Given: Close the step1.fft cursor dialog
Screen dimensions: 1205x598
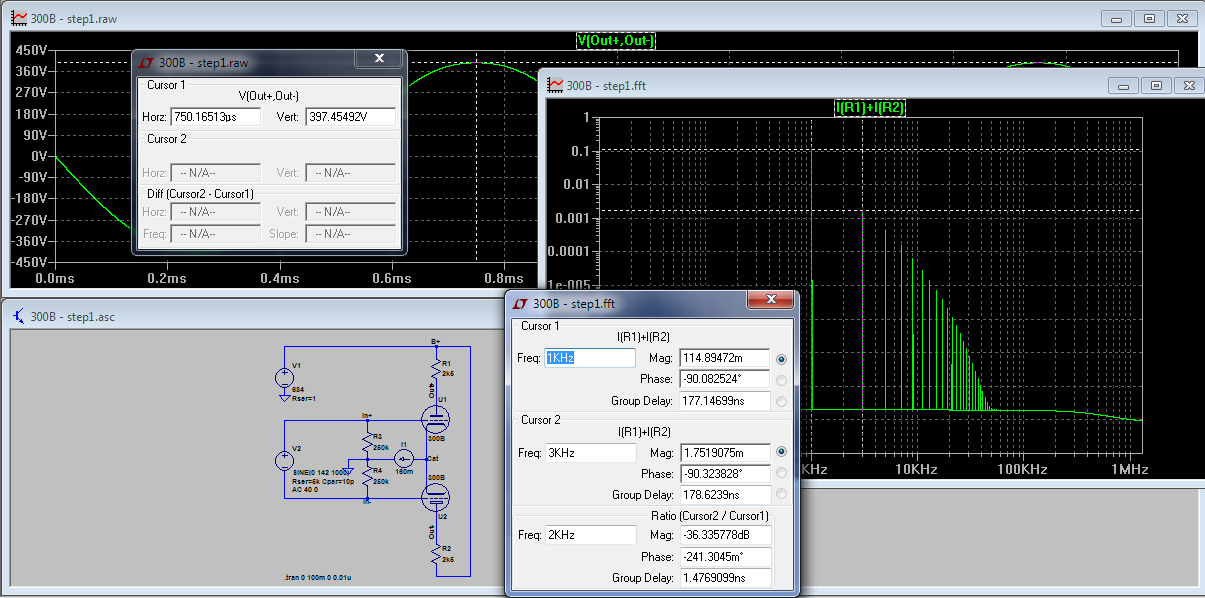Looking at the screenshot, I should click(771, 301).
